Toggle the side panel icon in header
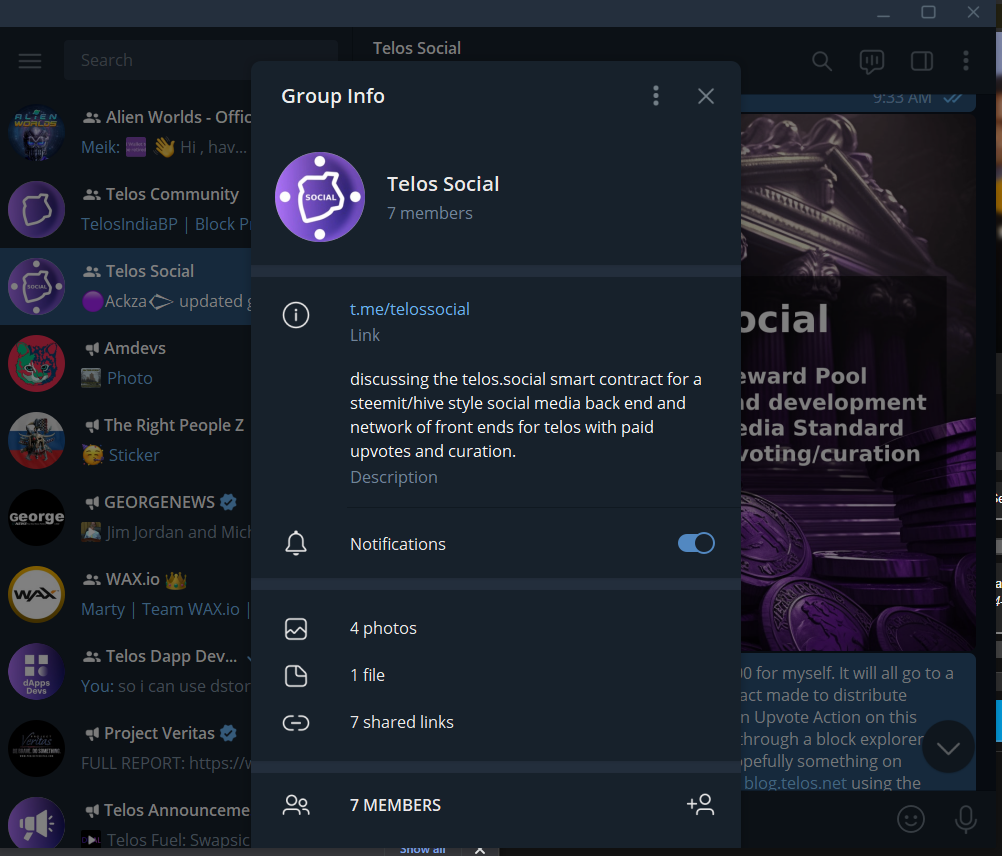The image size is (1002, 856). pos(921,61)
